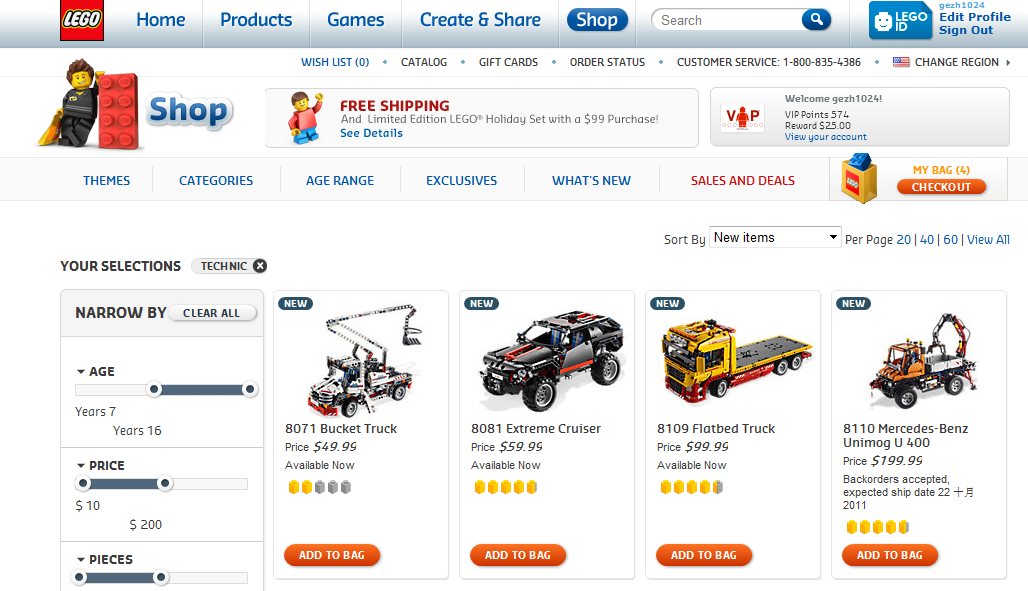Click the VIP logo icon
This screenshot has width=1028, height=591.
click(742, 118)
